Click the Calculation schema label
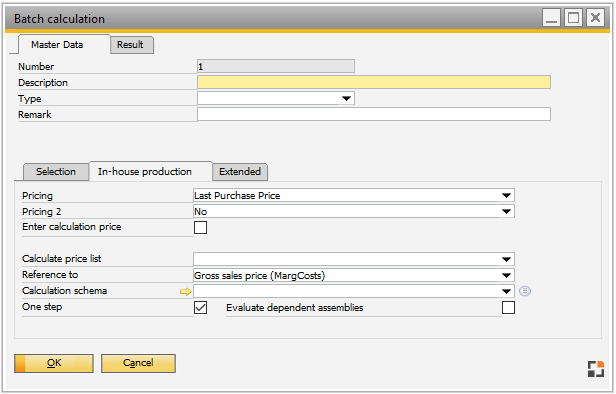 (64, 291)
